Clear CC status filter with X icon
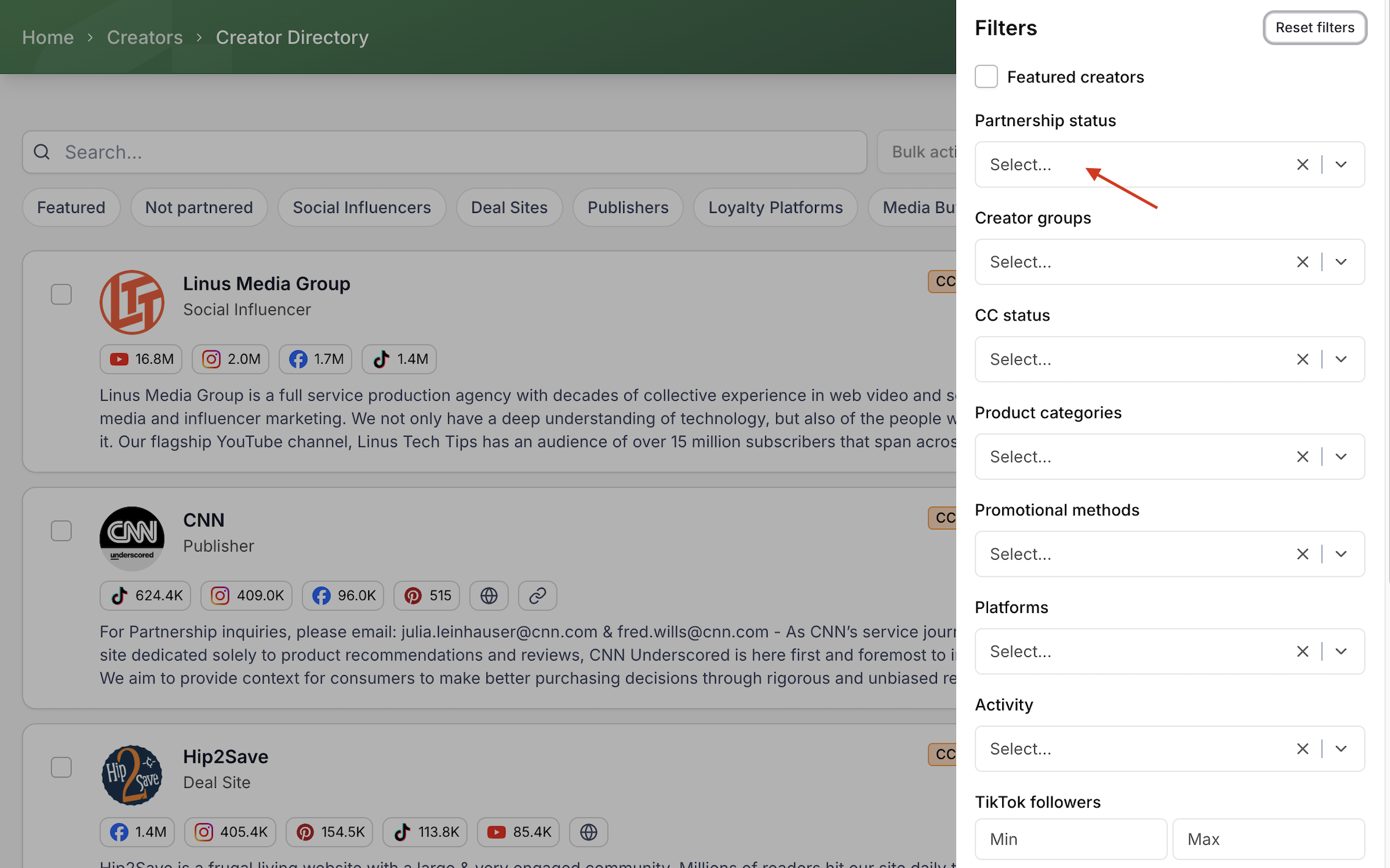 pos(1302,359)
